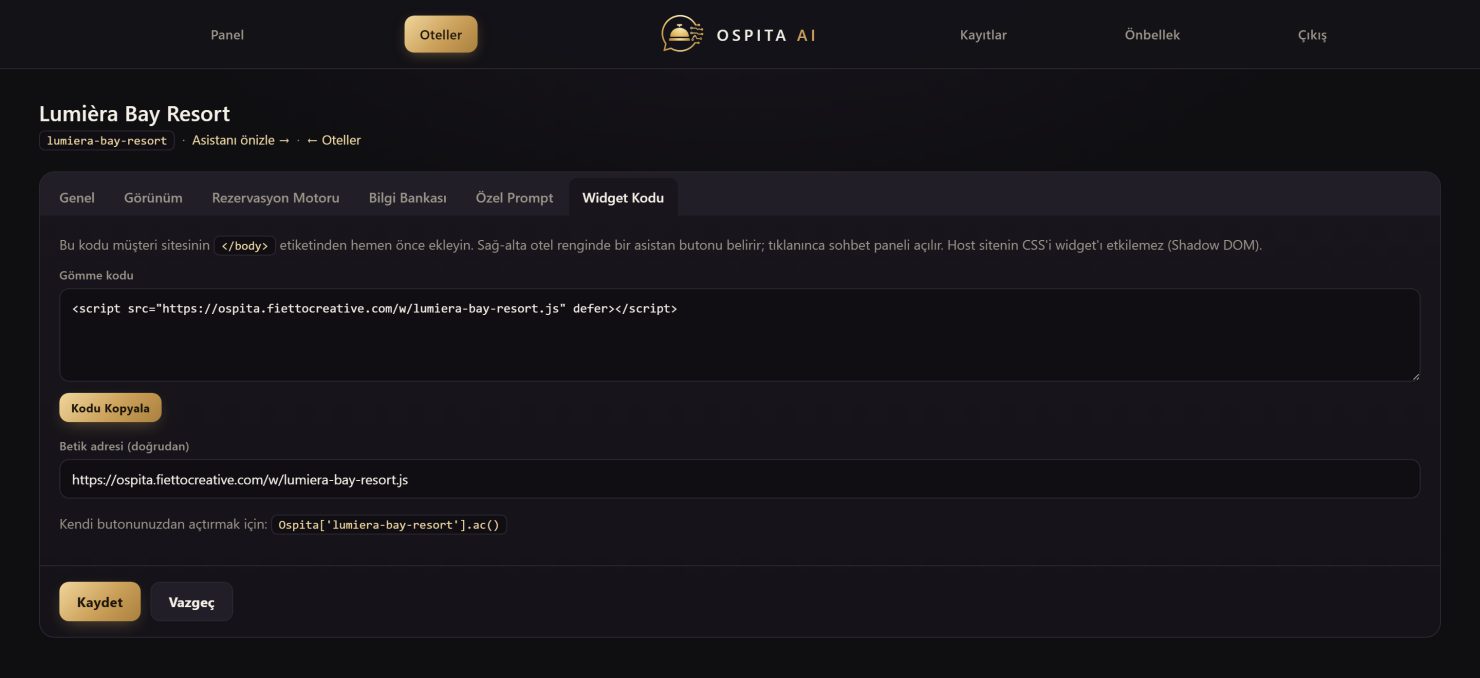The height and width of the screenshot is (678, 1480).
Task: Click the Vazgeç button
Action: tap(191, 602)
